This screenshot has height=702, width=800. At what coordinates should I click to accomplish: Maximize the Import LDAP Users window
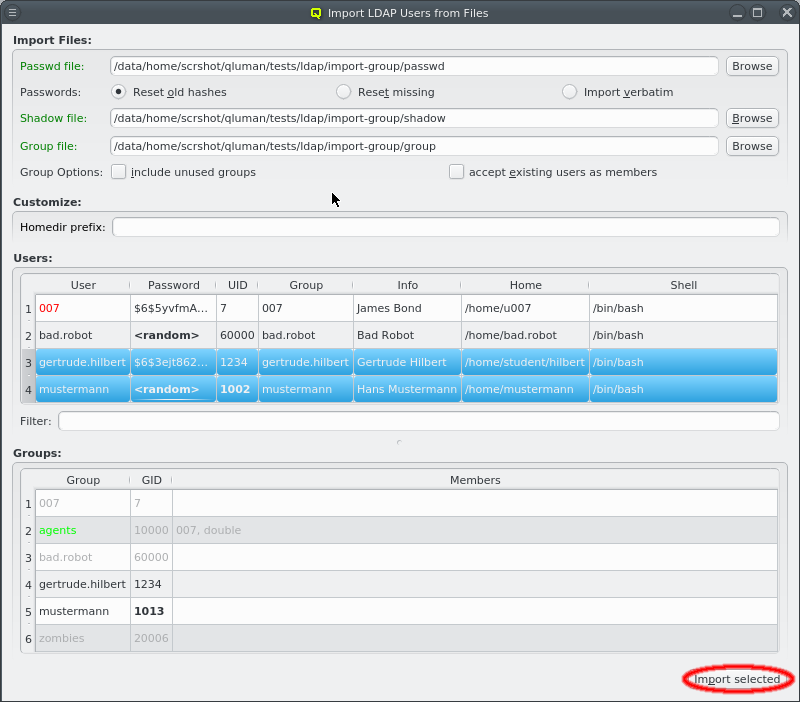(758, 13)
